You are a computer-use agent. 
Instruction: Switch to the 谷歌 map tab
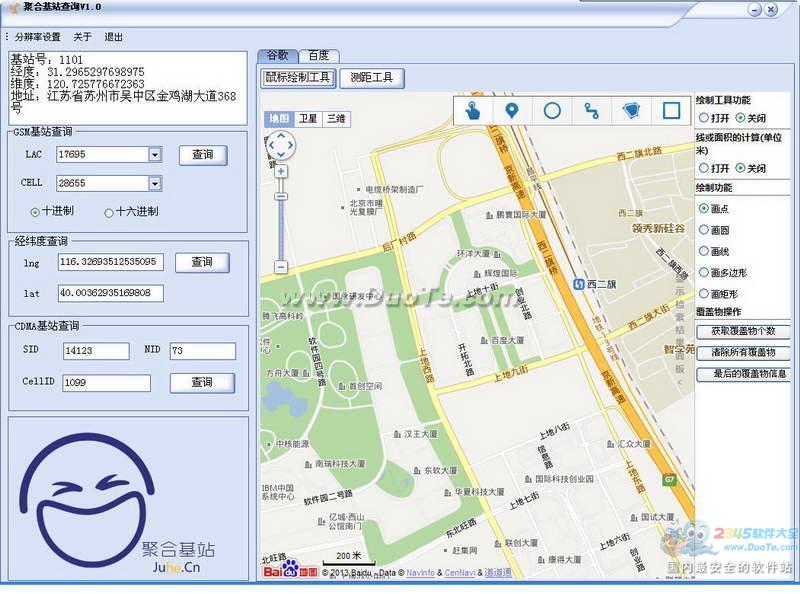click(278, 55)
